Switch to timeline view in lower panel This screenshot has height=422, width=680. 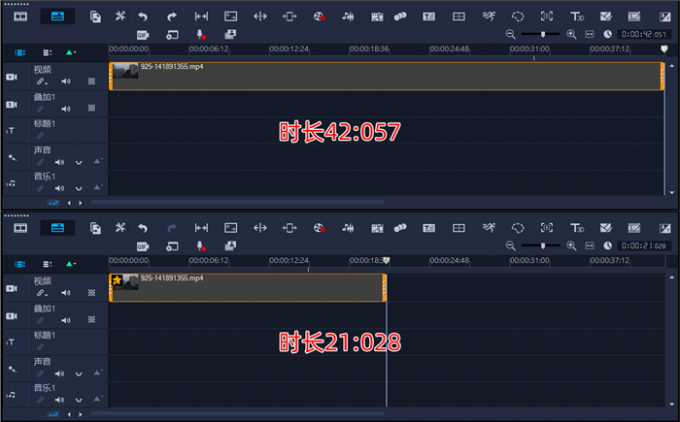(x=57, y=228)
